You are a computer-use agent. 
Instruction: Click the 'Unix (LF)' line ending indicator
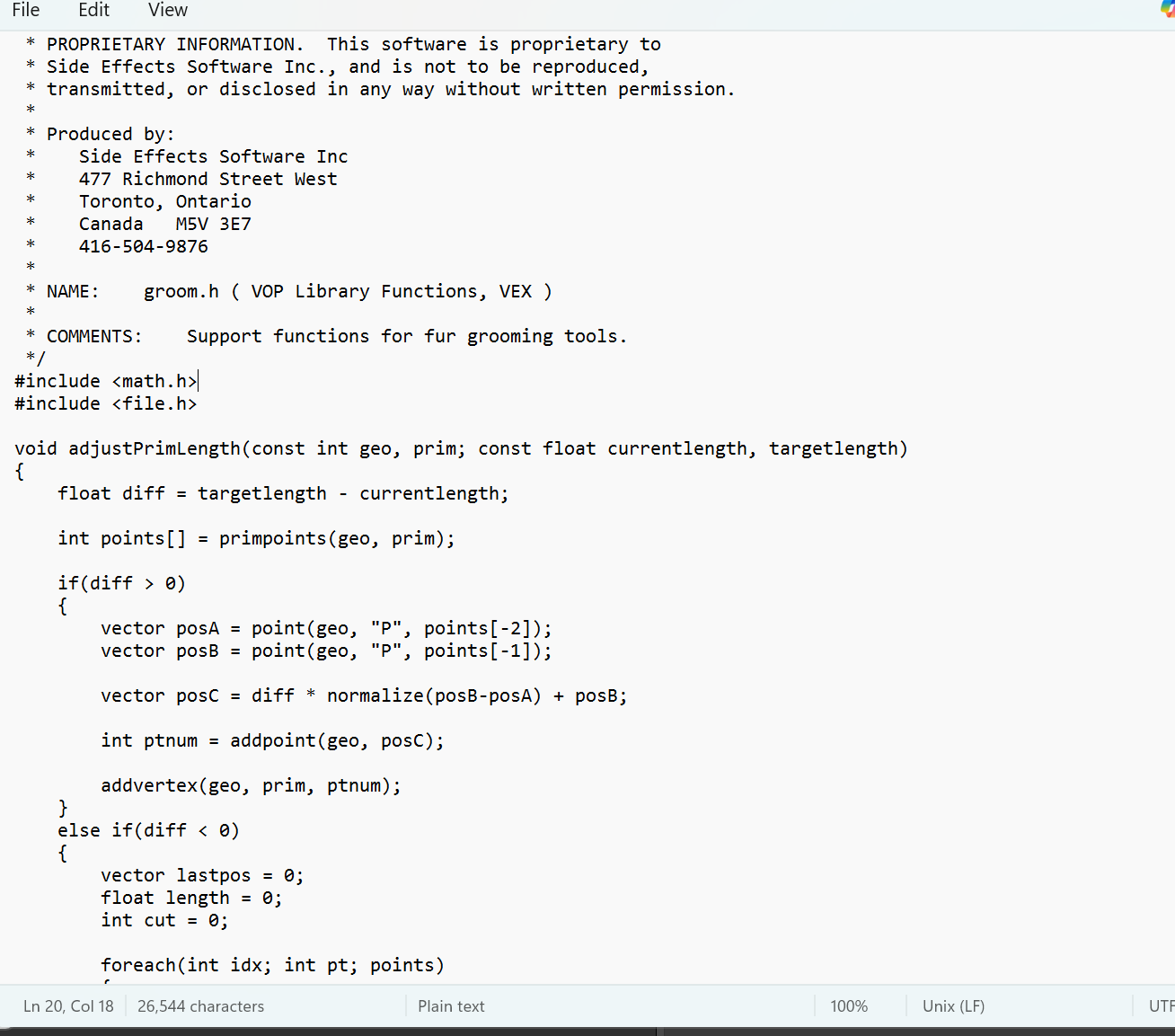click(953, 1006)
